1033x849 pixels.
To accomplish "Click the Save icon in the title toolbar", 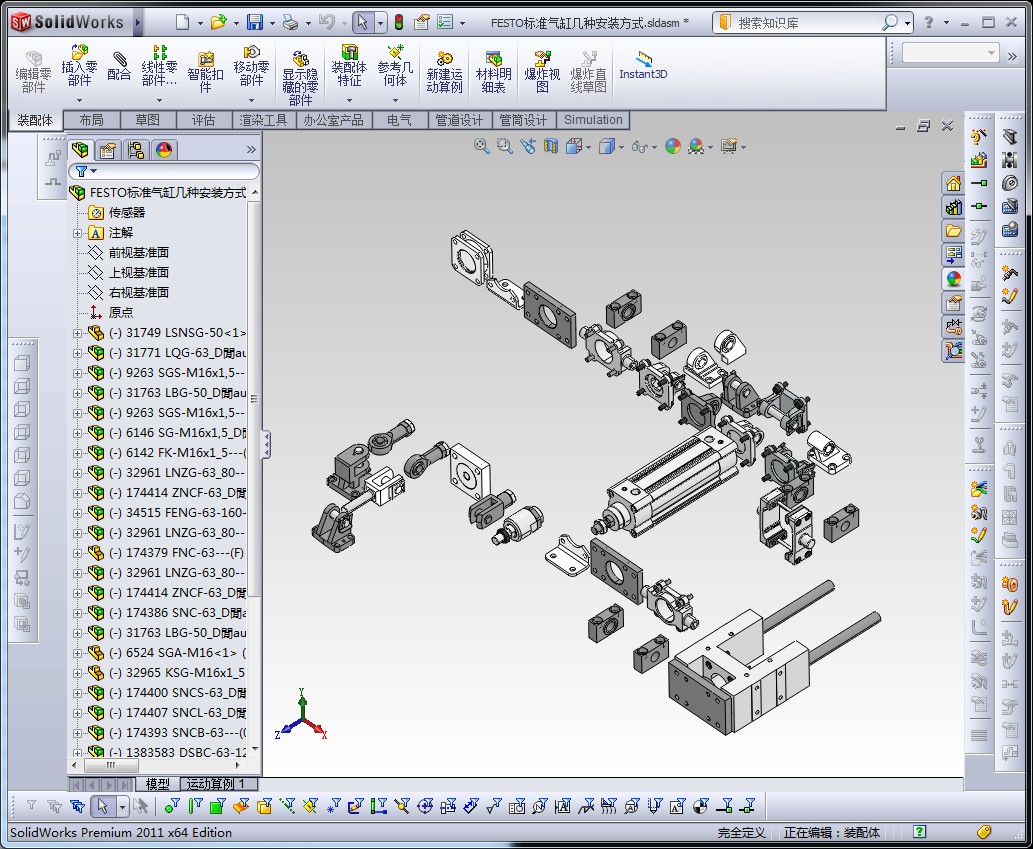I will pos(255,22).
